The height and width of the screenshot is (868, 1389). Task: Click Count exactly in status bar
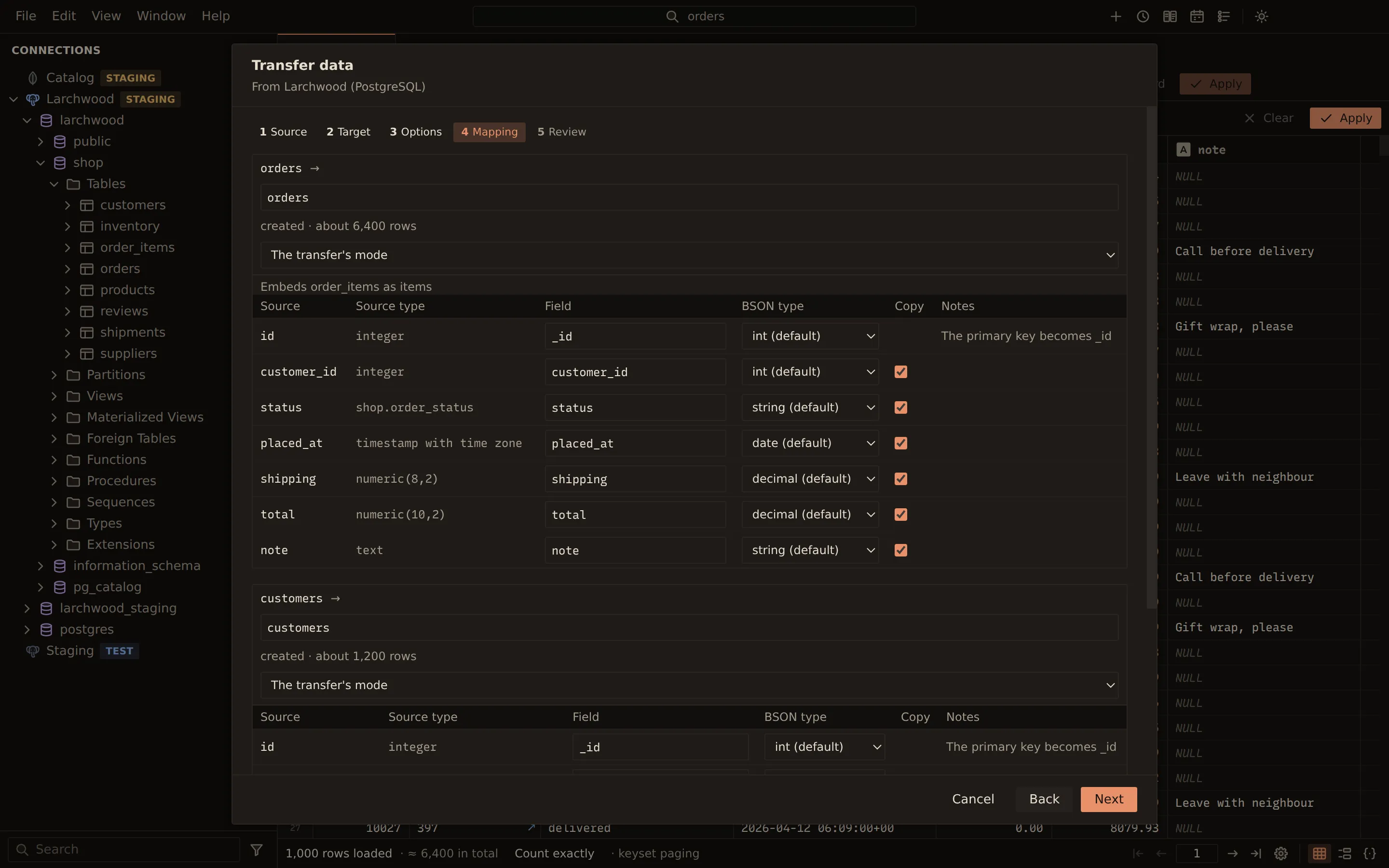point(554,853)
